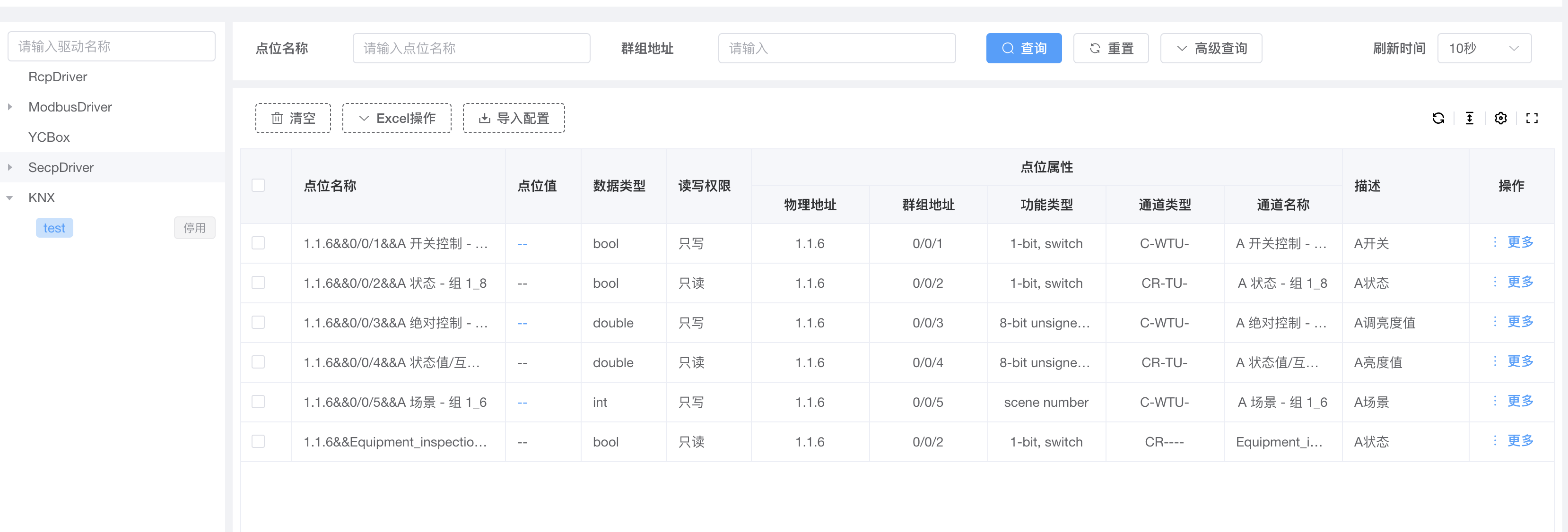The image size is (1568, 532).
Task: Click the 清空 clear button
Action: pos(293,118)
